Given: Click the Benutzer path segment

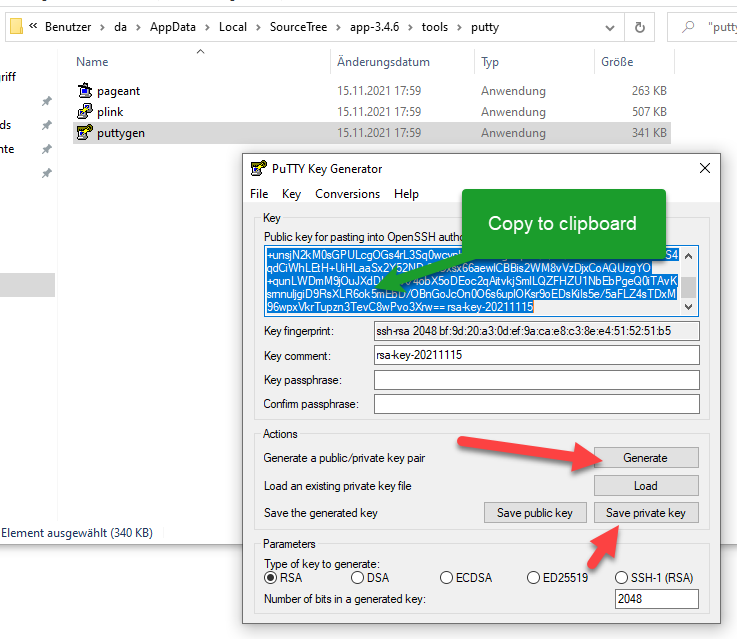Looking at the screenshot, I should pos(68,27).
